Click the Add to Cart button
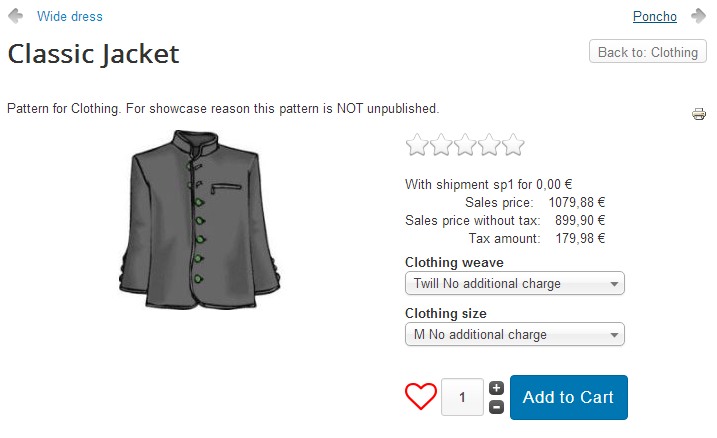Viewport: 717px width, 438px height. [568, 397]
